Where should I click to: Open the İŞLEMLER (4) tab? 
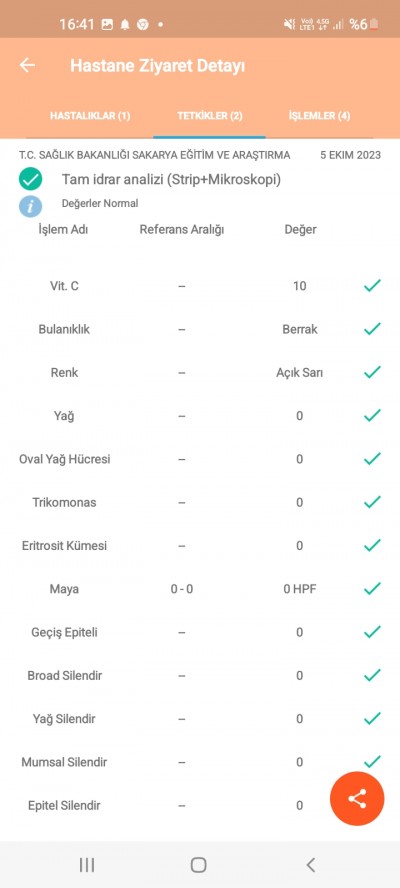click(320, 116)
